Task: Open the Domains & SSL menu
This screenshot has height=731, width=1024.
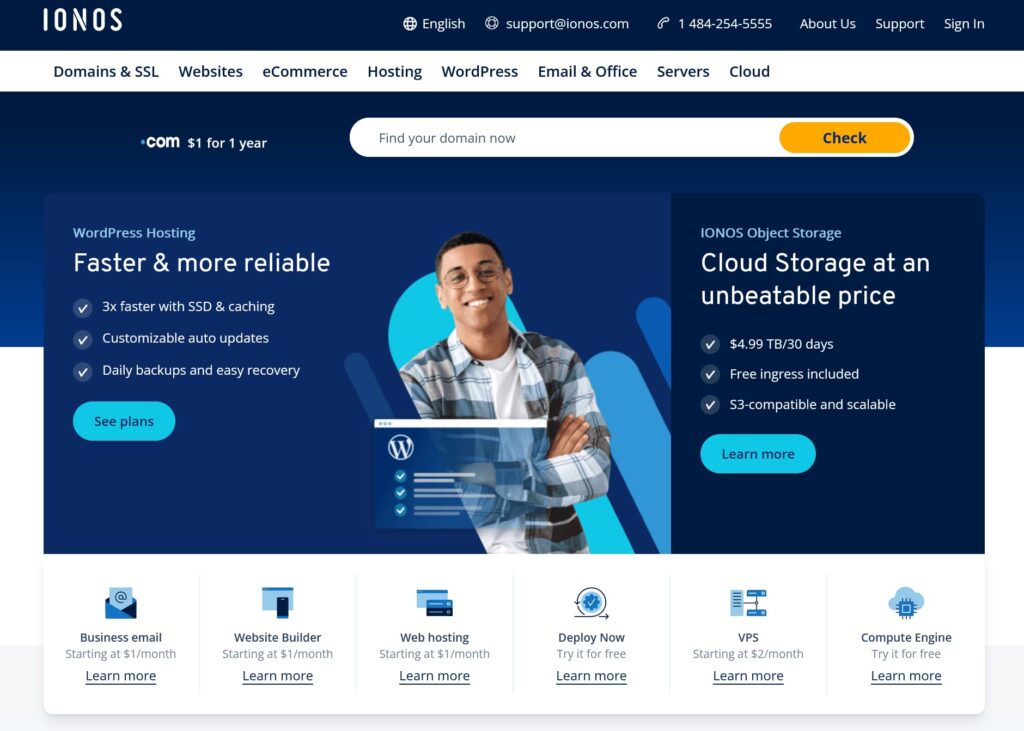Action: click(105, 71)
